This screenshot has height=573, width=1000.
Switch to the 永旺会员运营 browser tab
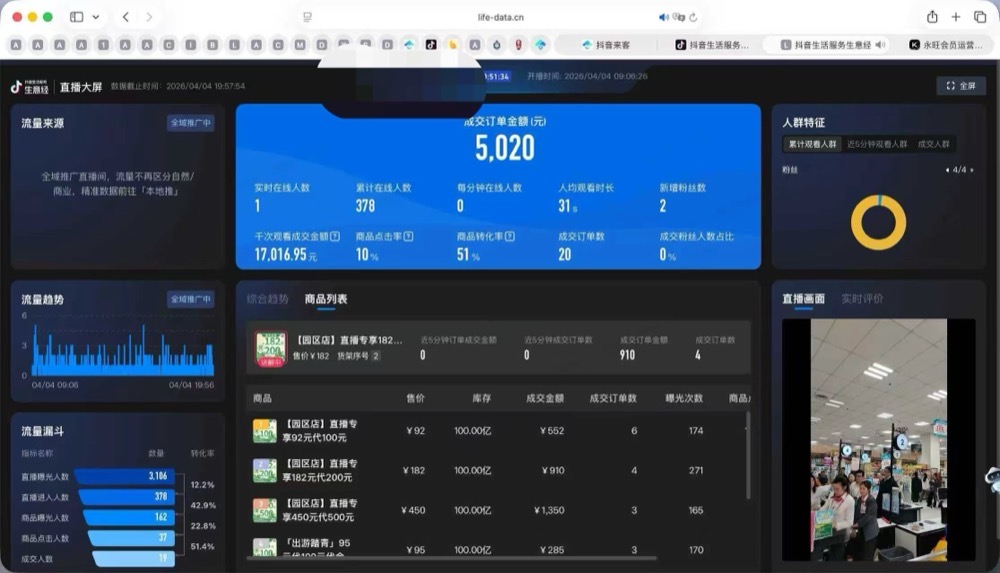point(947,45)
